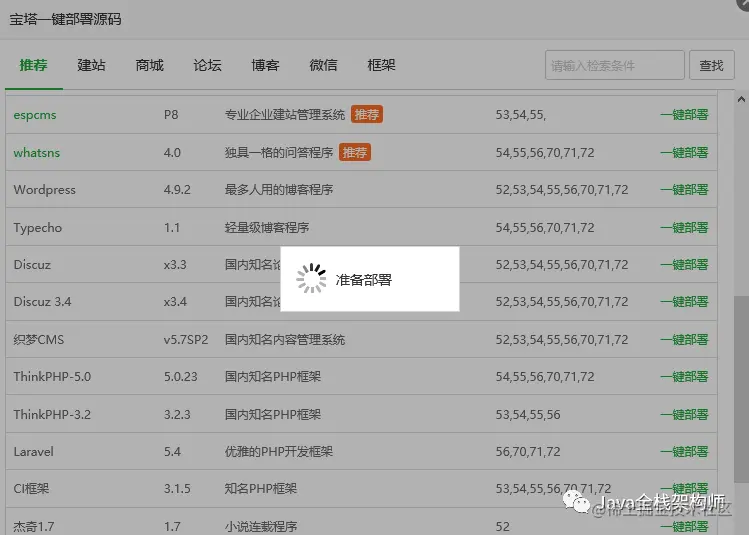
Task: Click the 推荐 badge in whatsns row
Action: click(355, 152)
